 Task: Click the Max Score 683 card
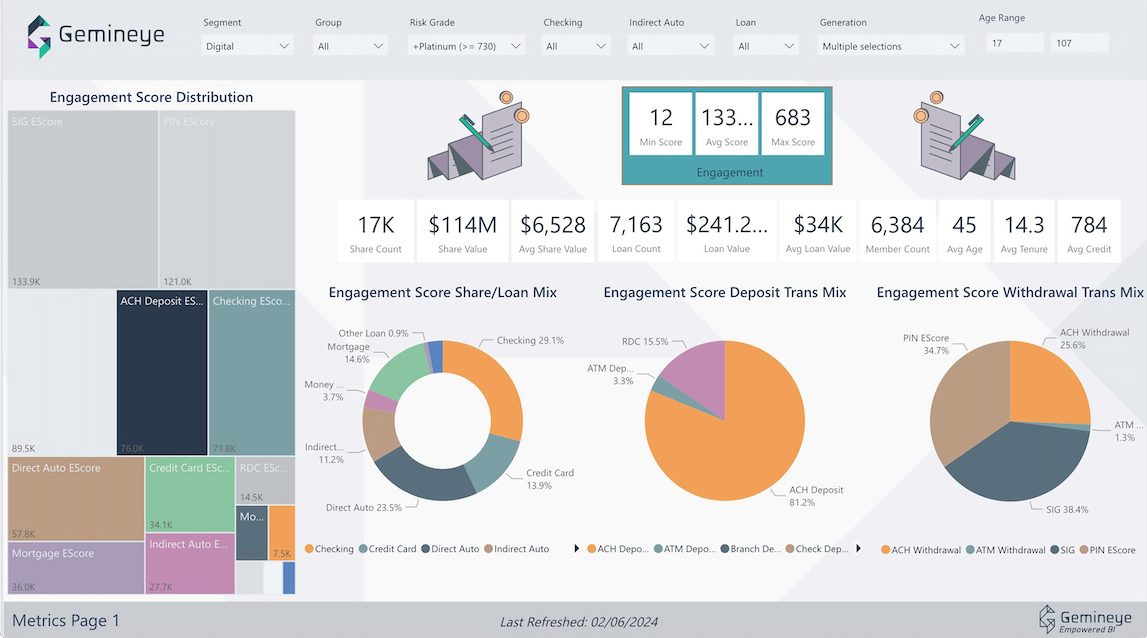[793, 128]
